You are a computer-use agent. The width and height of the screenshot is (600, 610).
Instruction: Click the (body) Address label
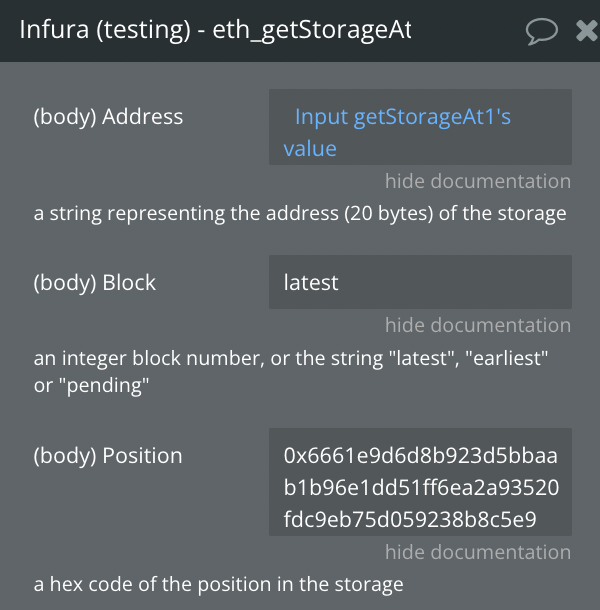point(108,117)
